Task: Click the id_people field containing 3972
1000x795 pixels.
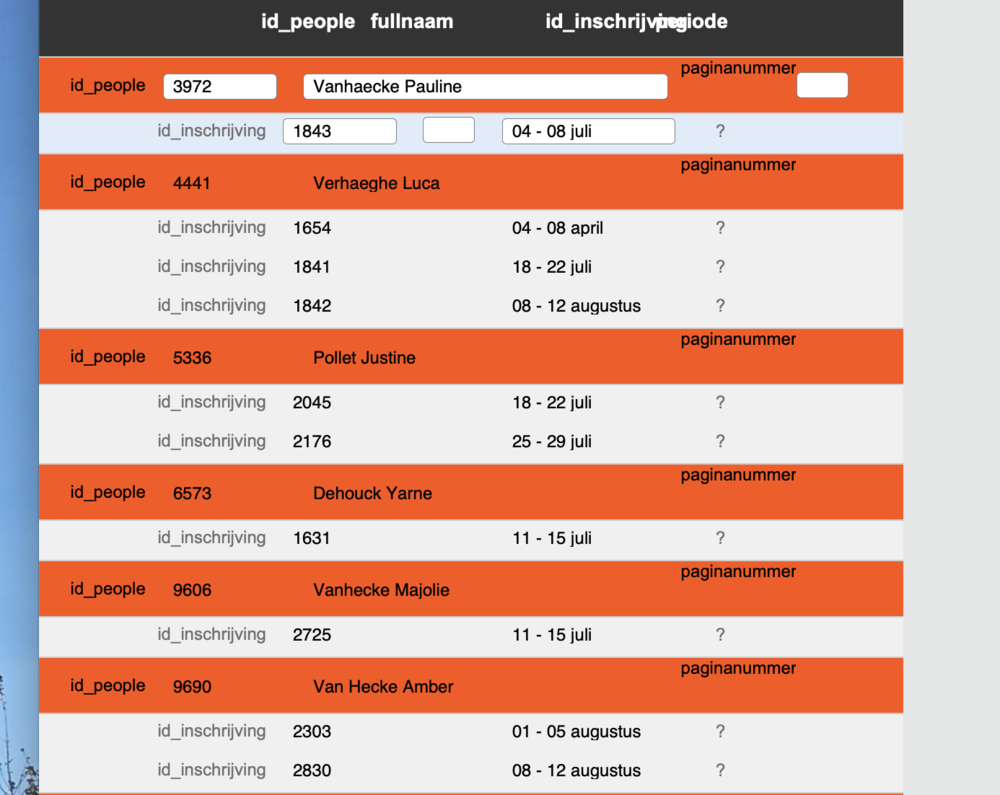Action: 219,87
